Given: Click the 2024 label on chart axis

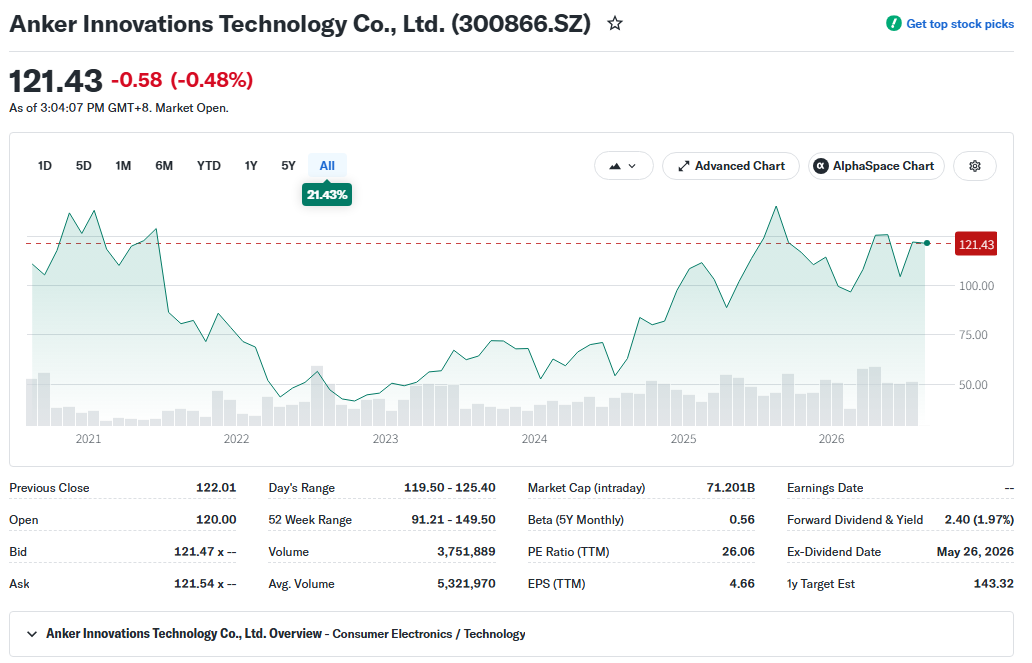Looking at the screenshot, I should pyautogui.click(x=534, y=439).
